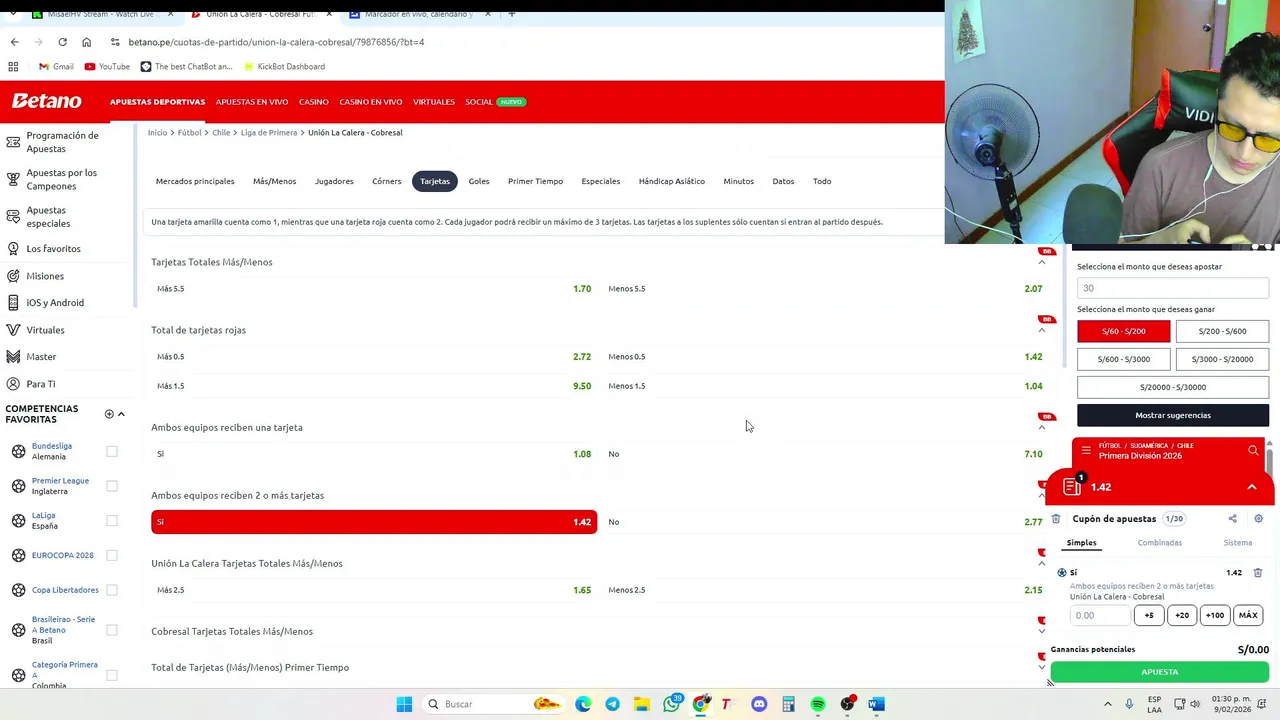Collapse bet slip with chevron at 1.42
Image resolution: width=1280 pixels, height=720 pixels.
1251,487
